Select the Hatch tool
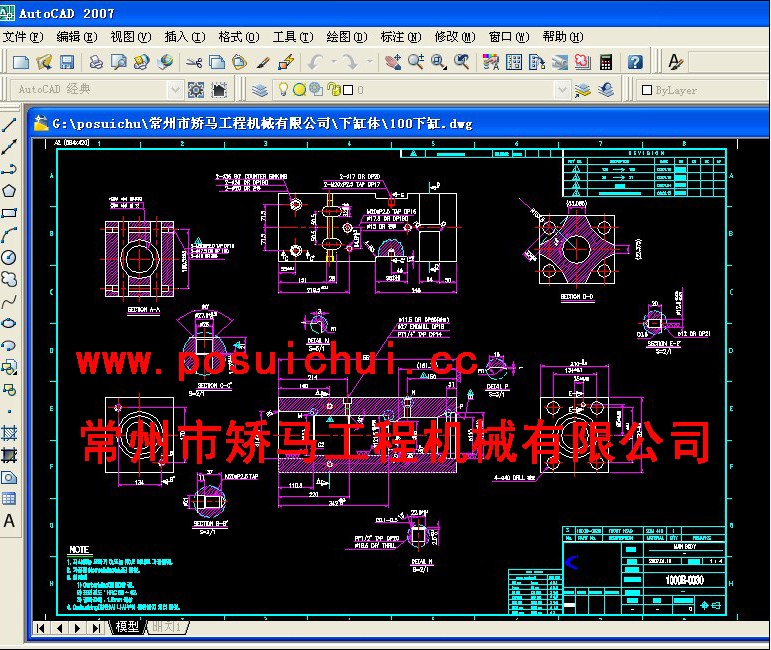Image resolution: width=771 pixels, height=650 pixels. pyautogui.click(x=9, y=433)
